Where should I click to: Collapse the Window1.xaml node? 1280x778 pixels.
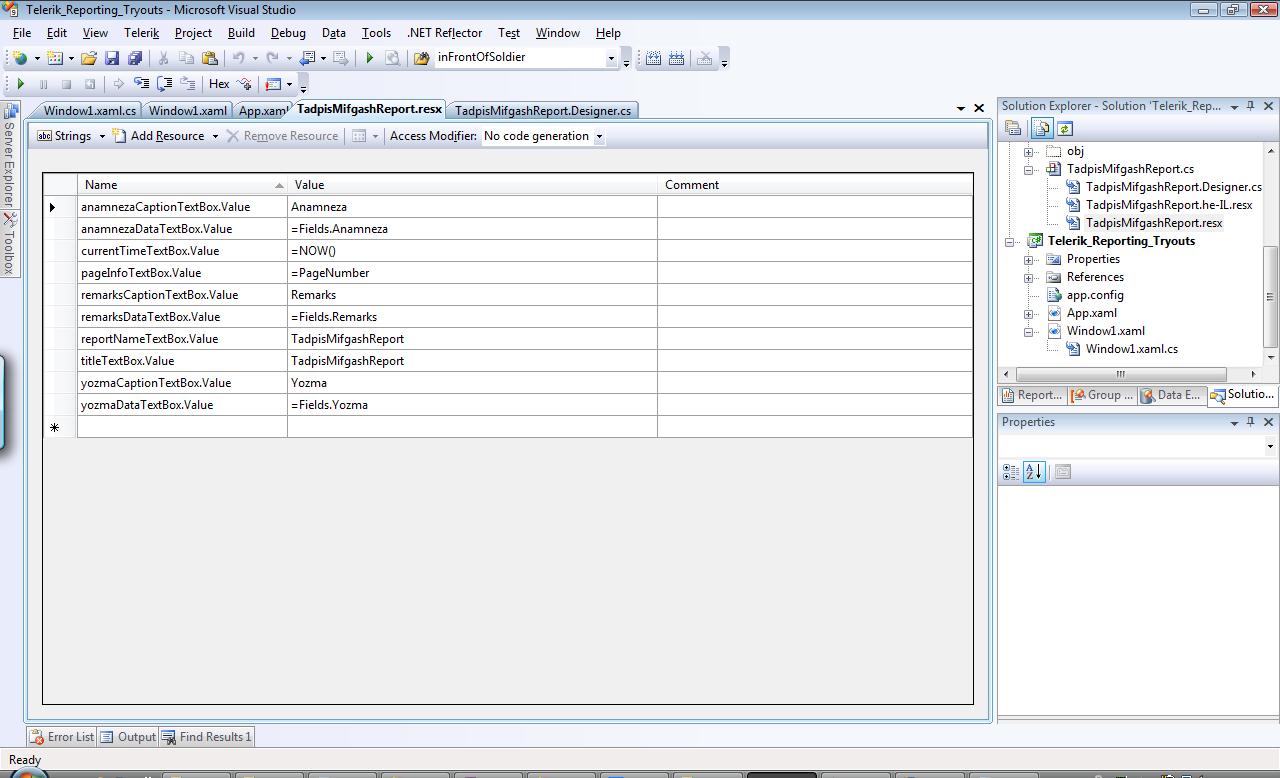tap(1028, 332)
